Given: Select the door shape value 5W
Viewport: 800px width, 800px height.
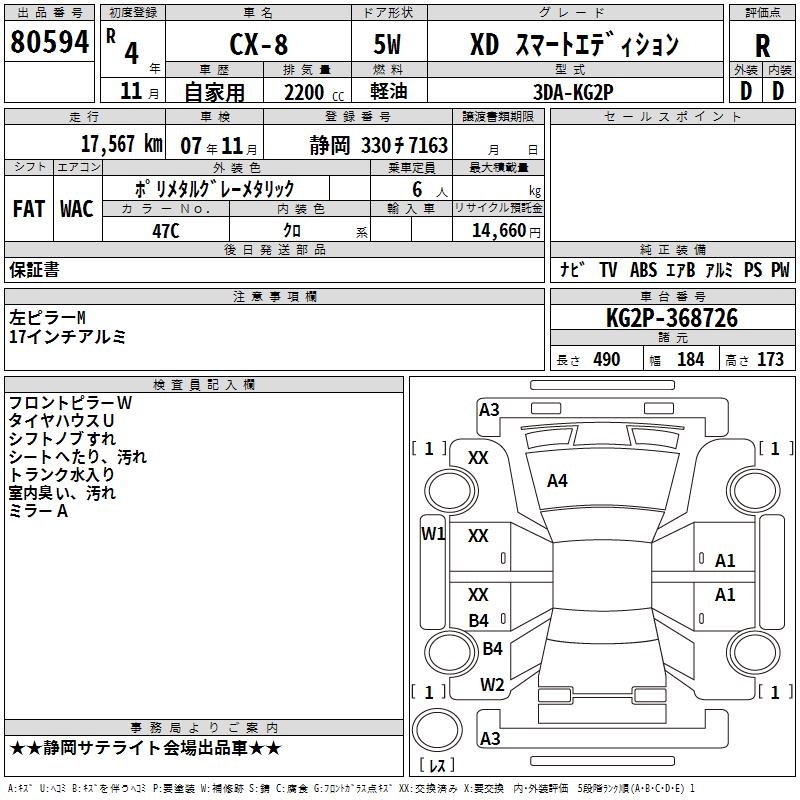Looking at the screenshot, I should (387, 44).
